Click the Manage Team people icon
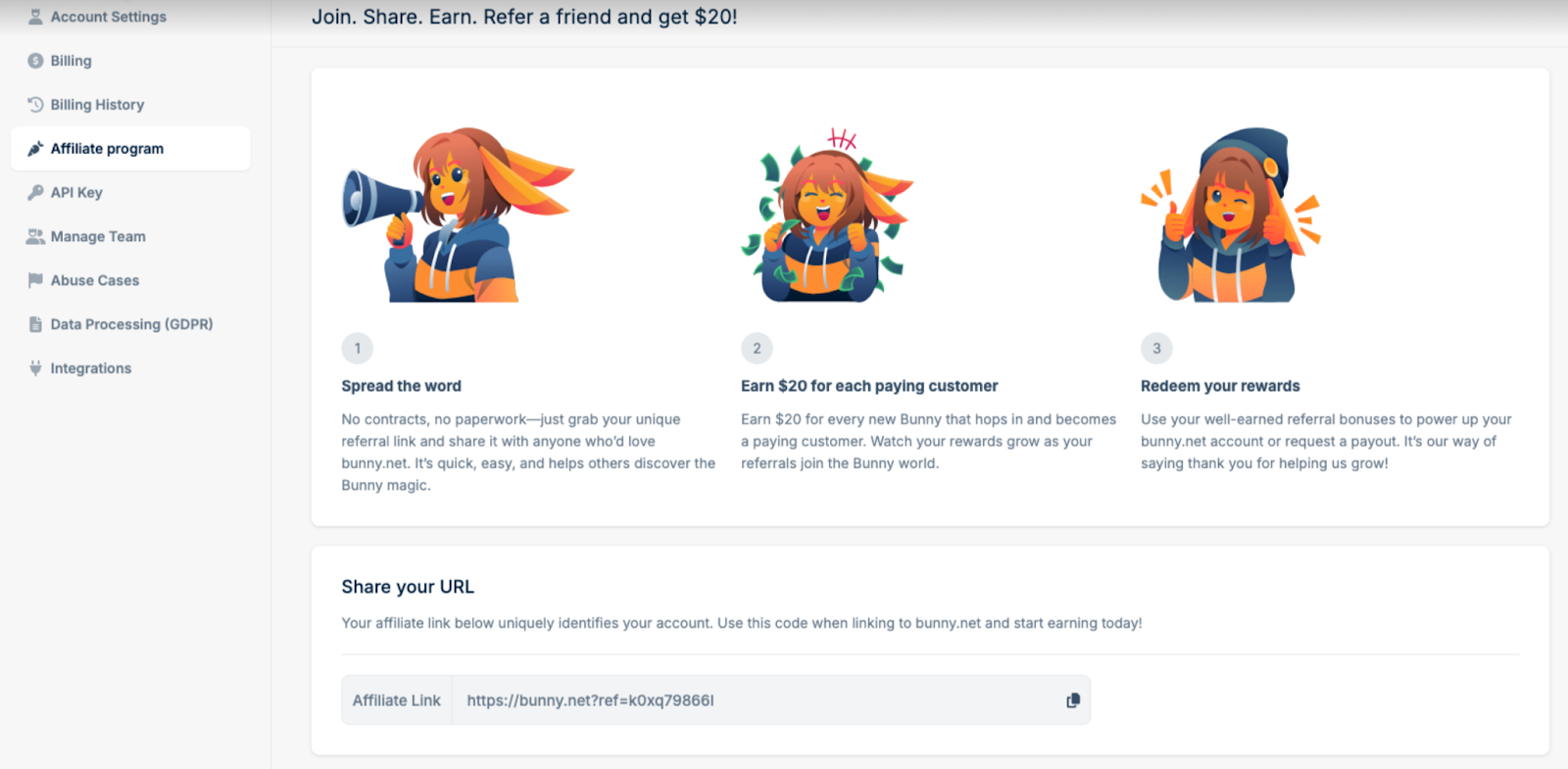 (x=33, y=236)
